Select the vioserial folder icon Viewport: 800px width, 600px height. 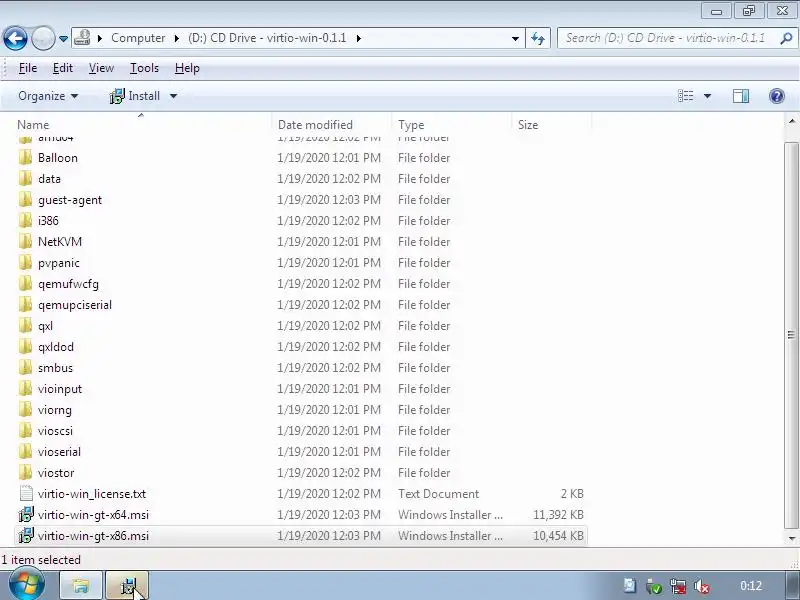26,452
